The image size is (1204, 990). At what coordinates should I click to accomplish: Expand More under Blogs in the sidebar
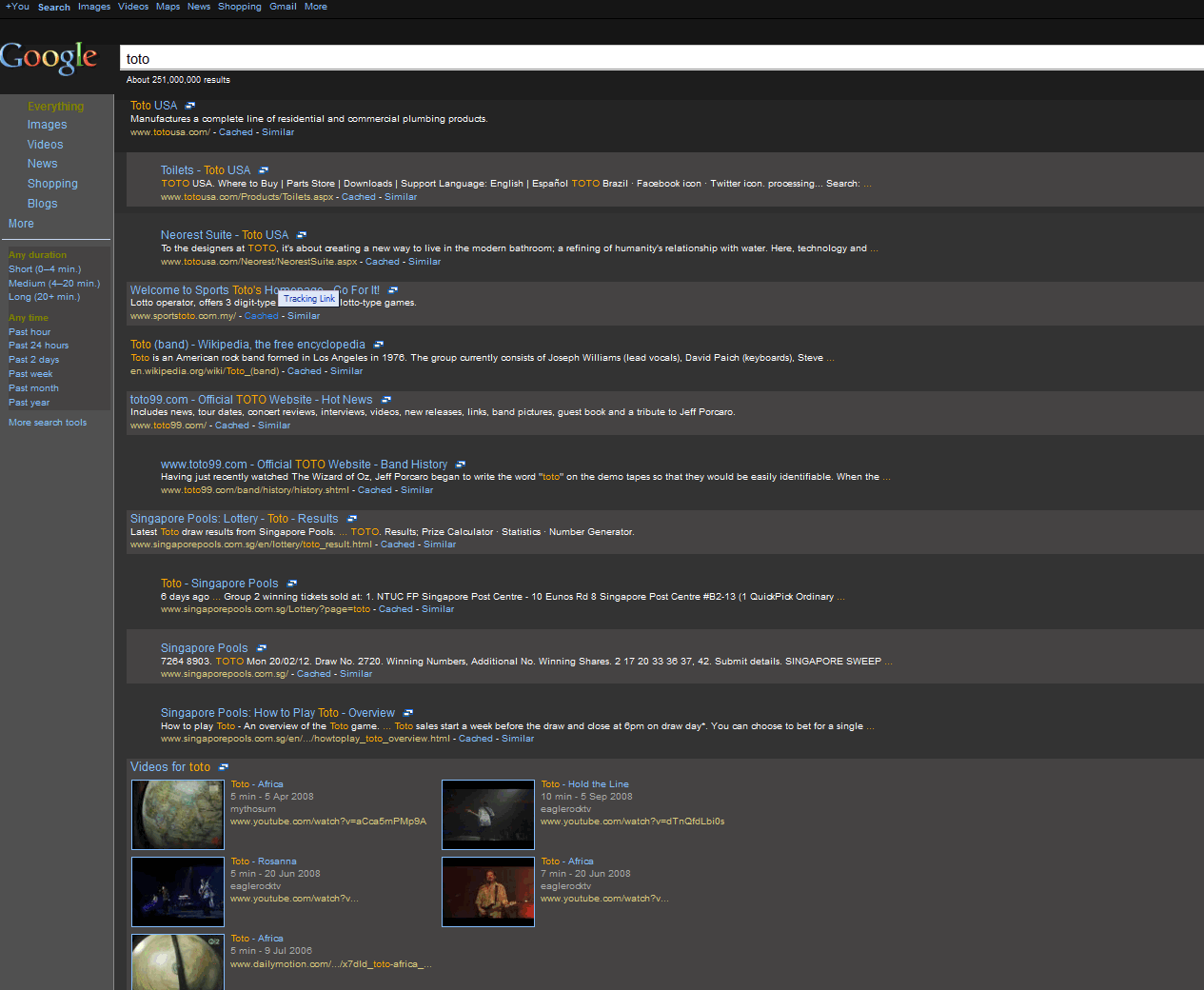(x=21, y=224)
